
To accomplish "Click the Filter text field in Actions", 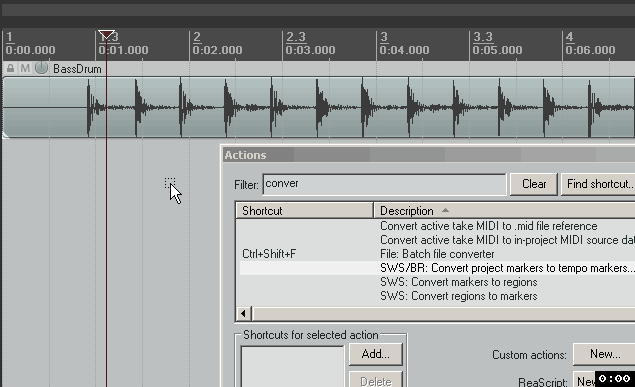I will click(384, 185).
